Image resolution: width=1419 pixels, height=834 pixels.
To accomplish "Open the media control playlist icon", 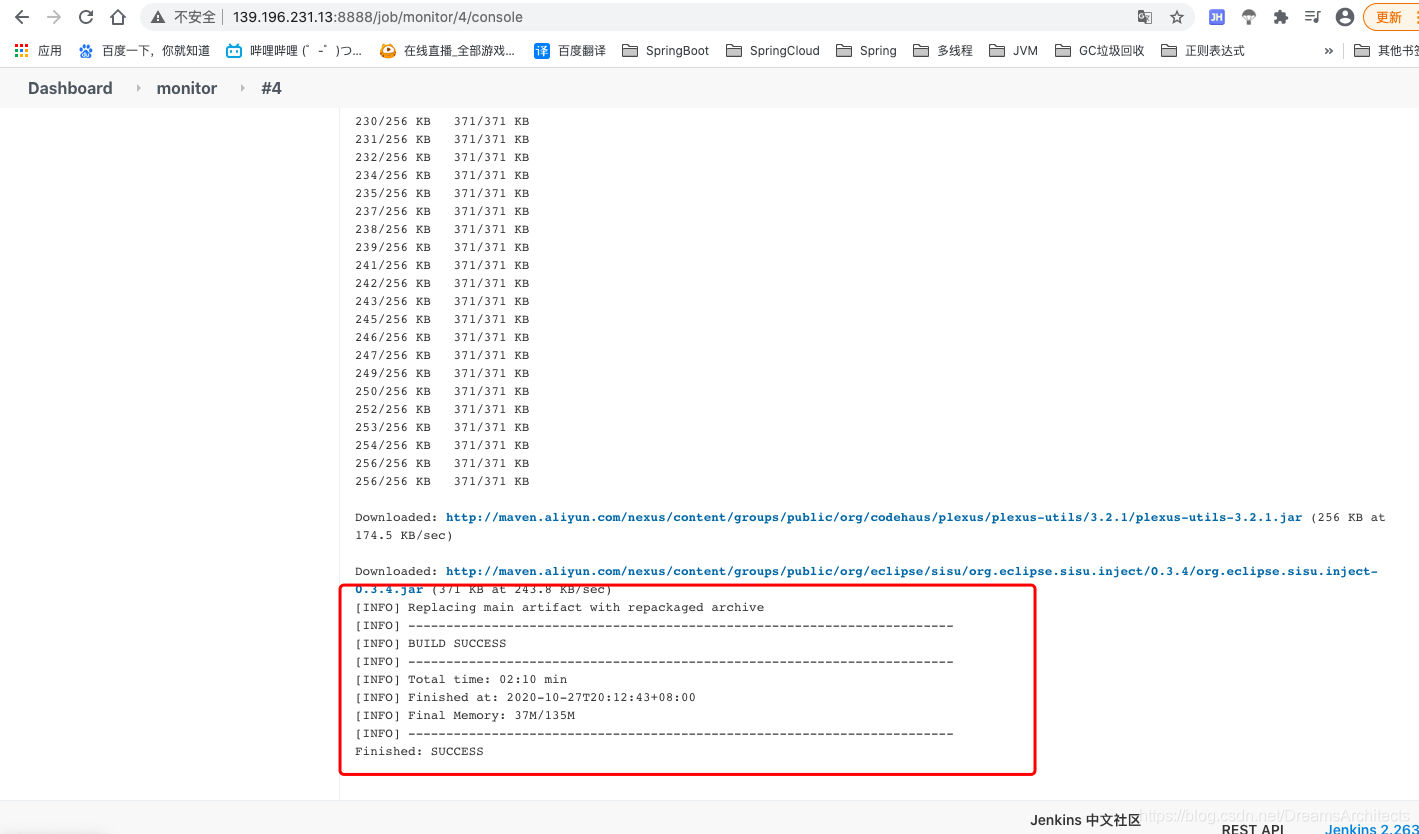I will click(x=1313, y=17).
